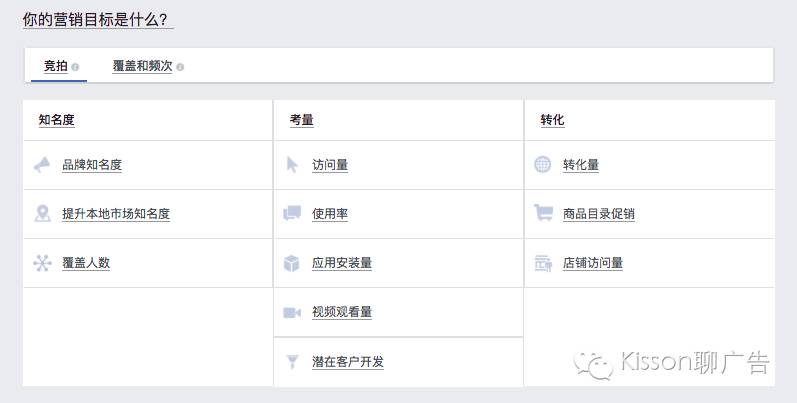The image size is (797, 403).
Task: Choose the 潜在客户开发 objective
Action: click(x=398, y=362)
